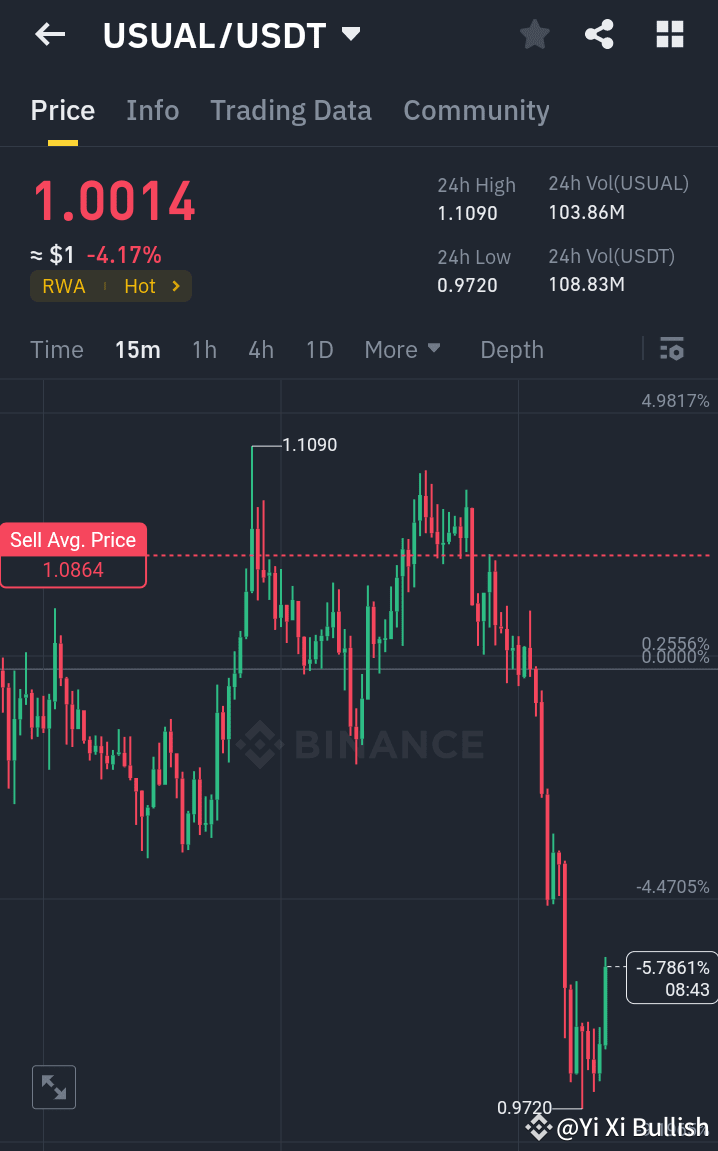Add USUAL/USDT to favorites via star icon
This screenshot has height=1151, width=718.
534,34
